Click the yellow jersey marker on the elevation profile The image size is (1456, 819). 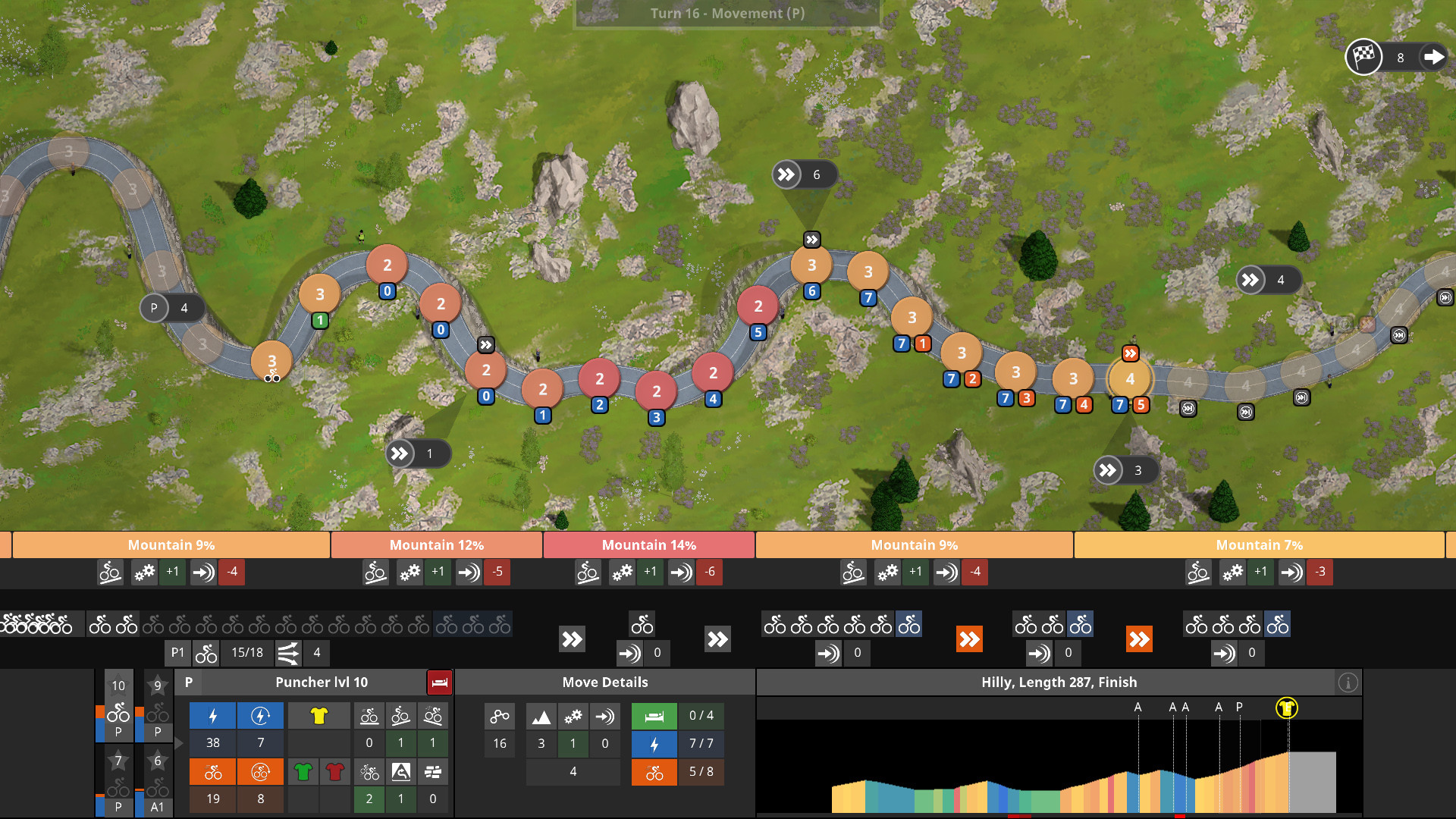tap(1288, 707)
